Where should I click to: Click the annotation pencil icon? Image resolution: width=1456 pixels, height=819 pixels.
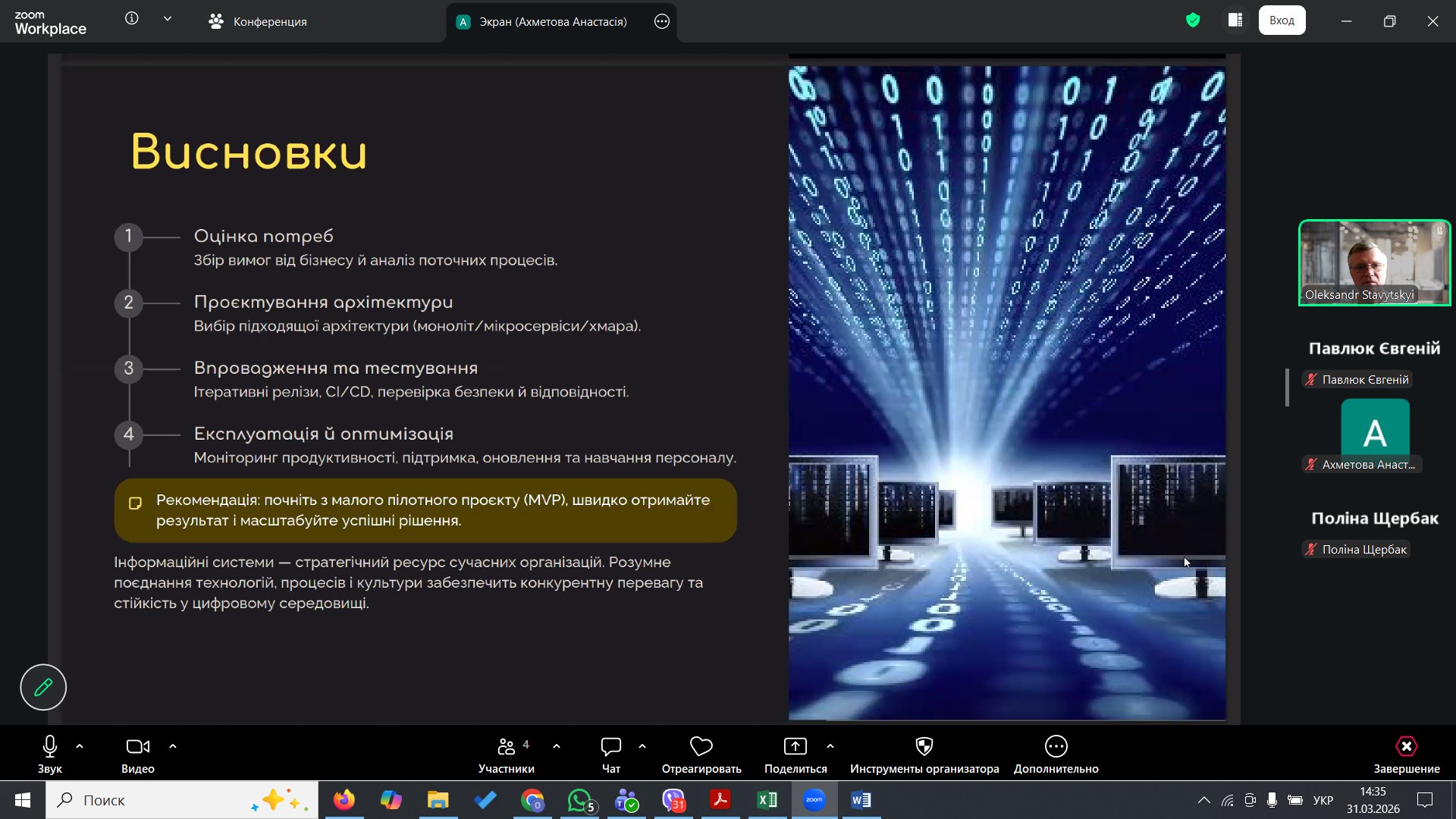(x=43, y=687)
